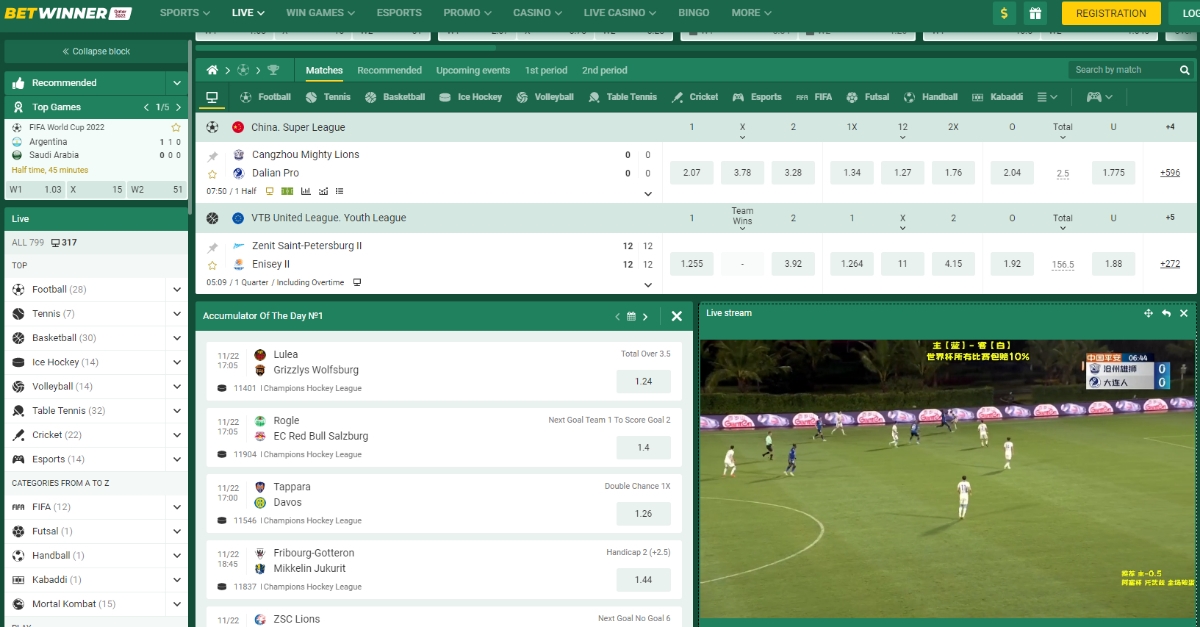Open the trophy breadcrumb icon
The height and width of the screenshot is (627, 1200).
point(273,70)
